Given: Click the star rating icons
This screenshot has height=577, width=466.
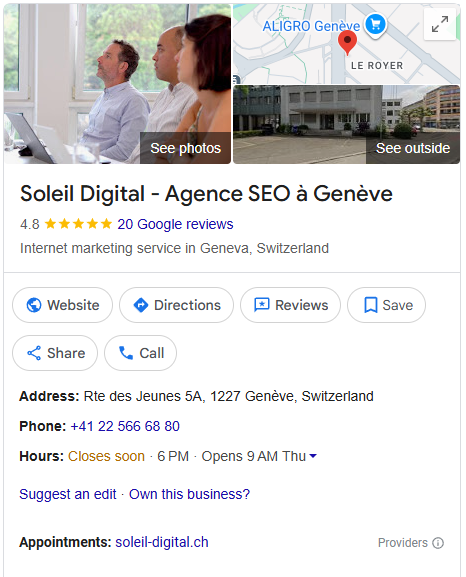Looking at the screenshot, I should click(x=78, y=224).
